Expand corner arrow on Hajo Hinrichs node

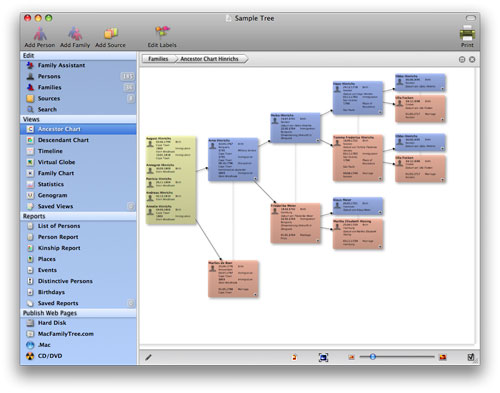tap(380, 112)
